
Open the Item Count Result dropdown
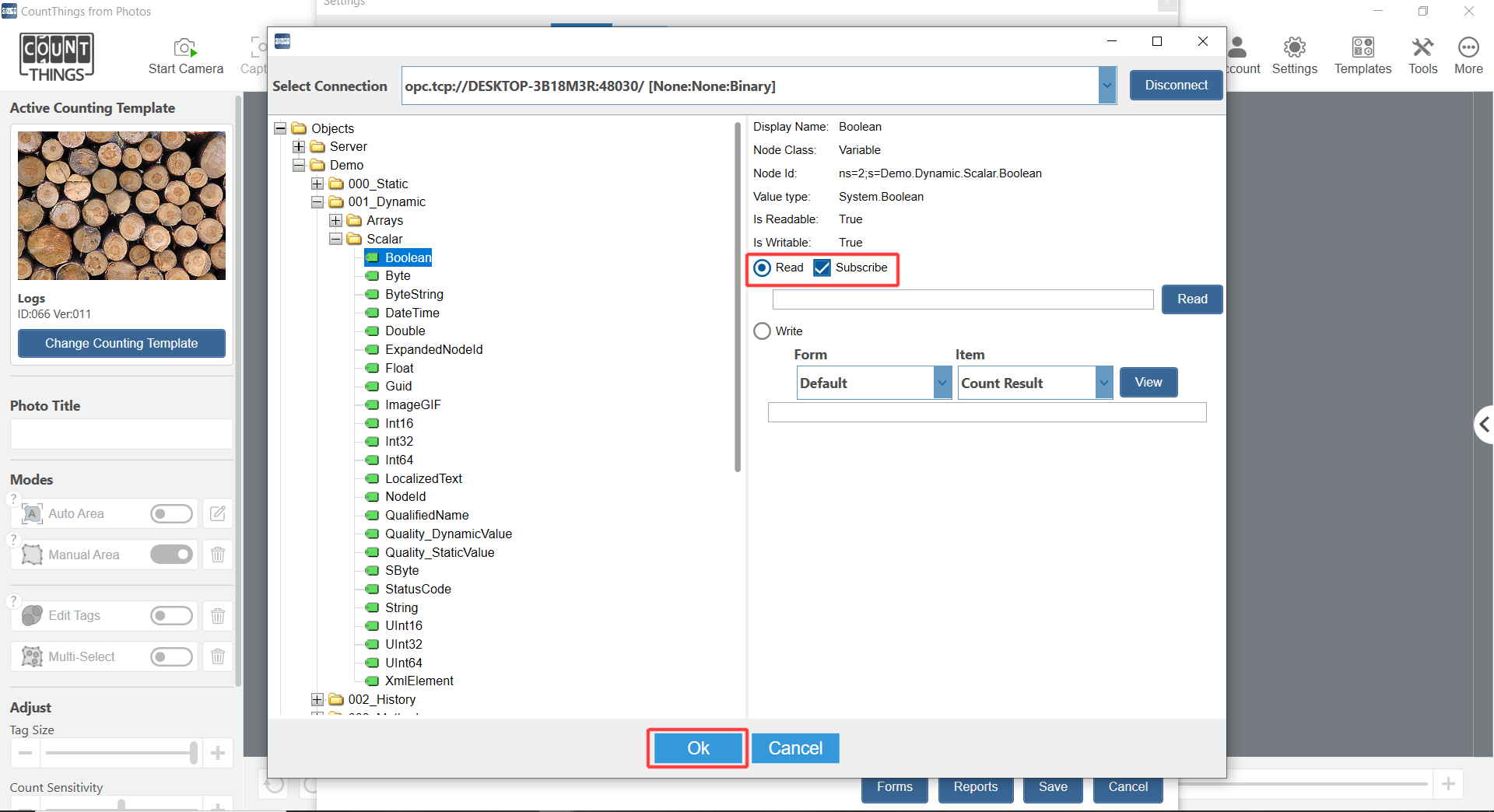point(1103,383)
